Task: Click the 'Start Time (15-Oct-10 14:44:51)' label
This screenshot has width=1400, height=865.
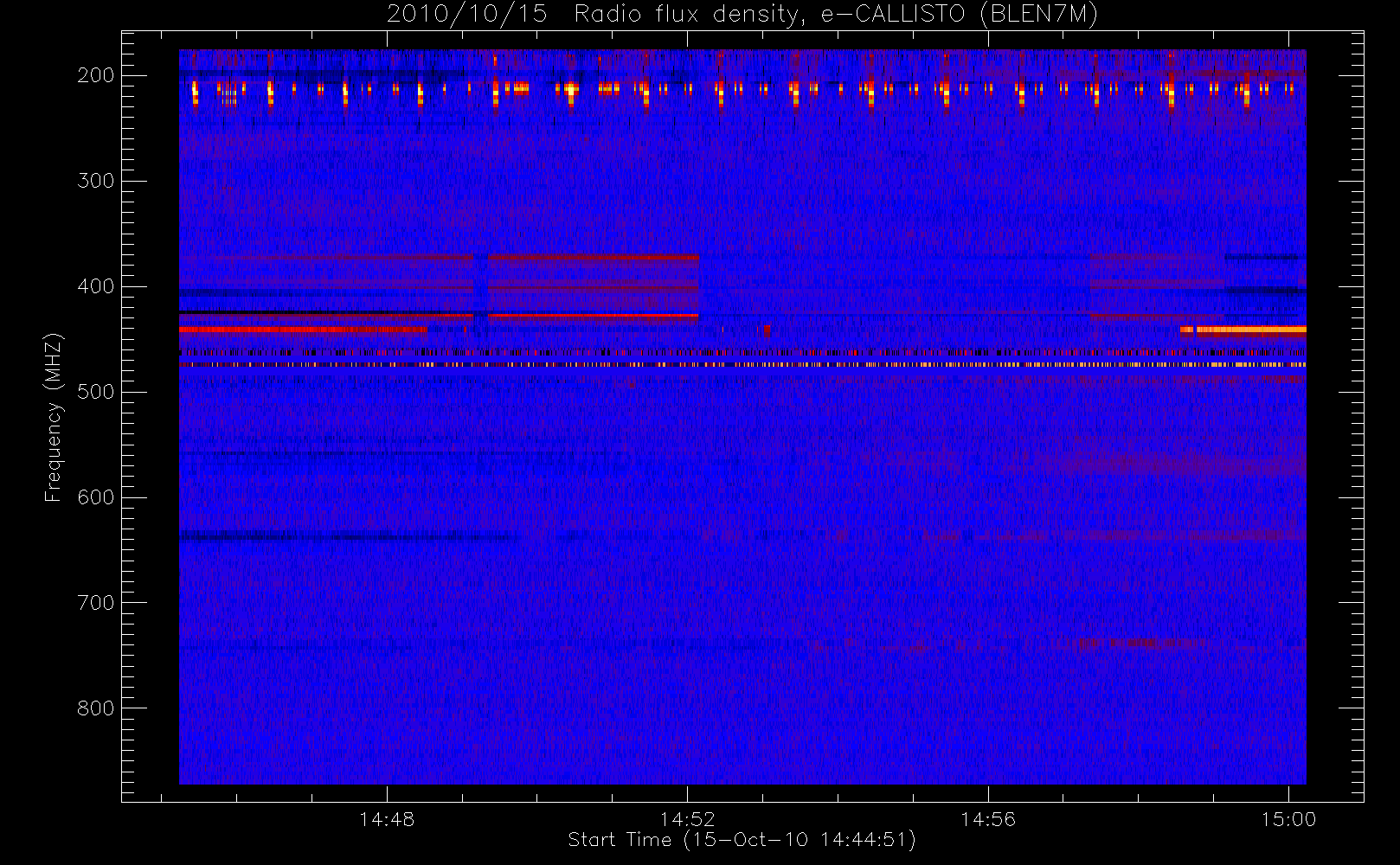Action: (742, 840)
